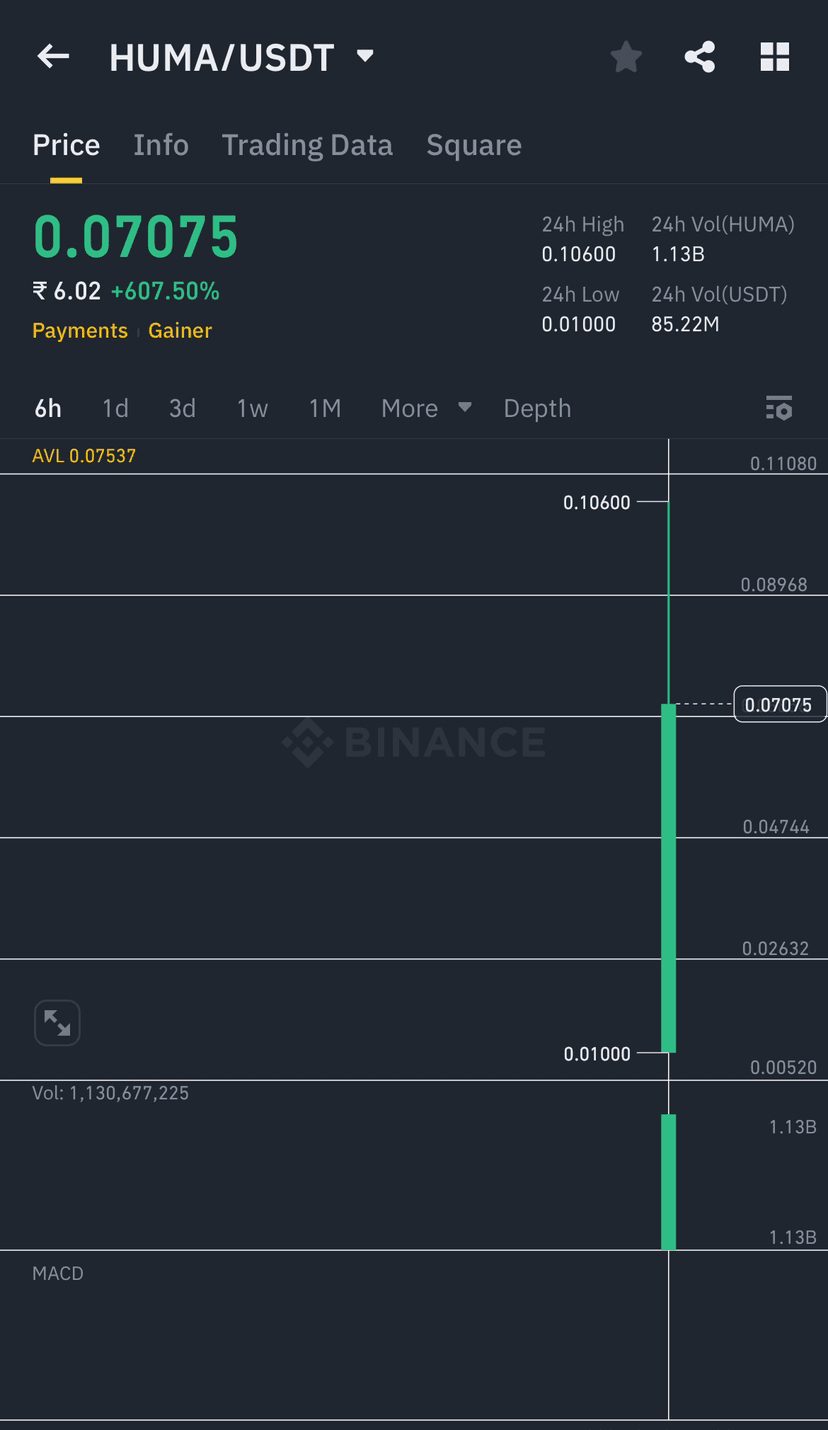Tap the Gainer tag
The height and width of the screenshot is (1430, 828).
coord(180,331)
